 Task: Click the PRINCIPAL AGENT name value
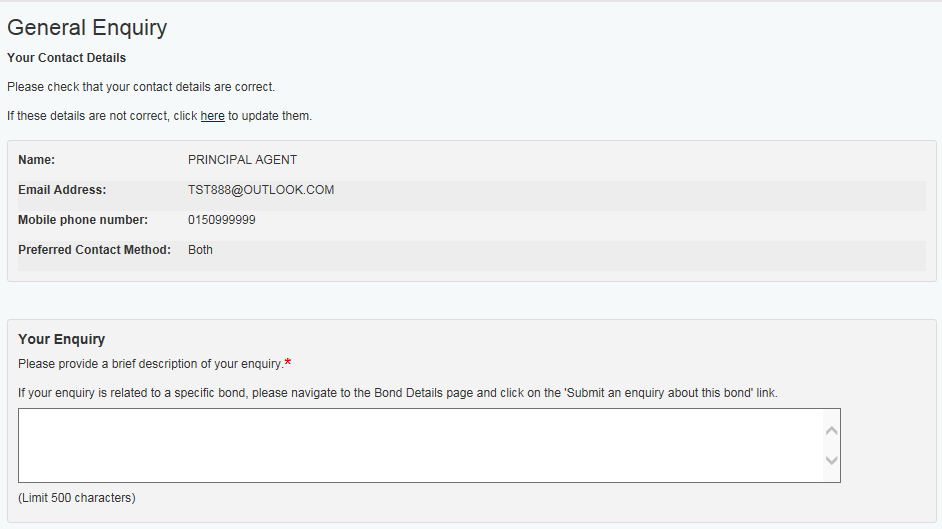pyautogui.click(x=242, y=160)
